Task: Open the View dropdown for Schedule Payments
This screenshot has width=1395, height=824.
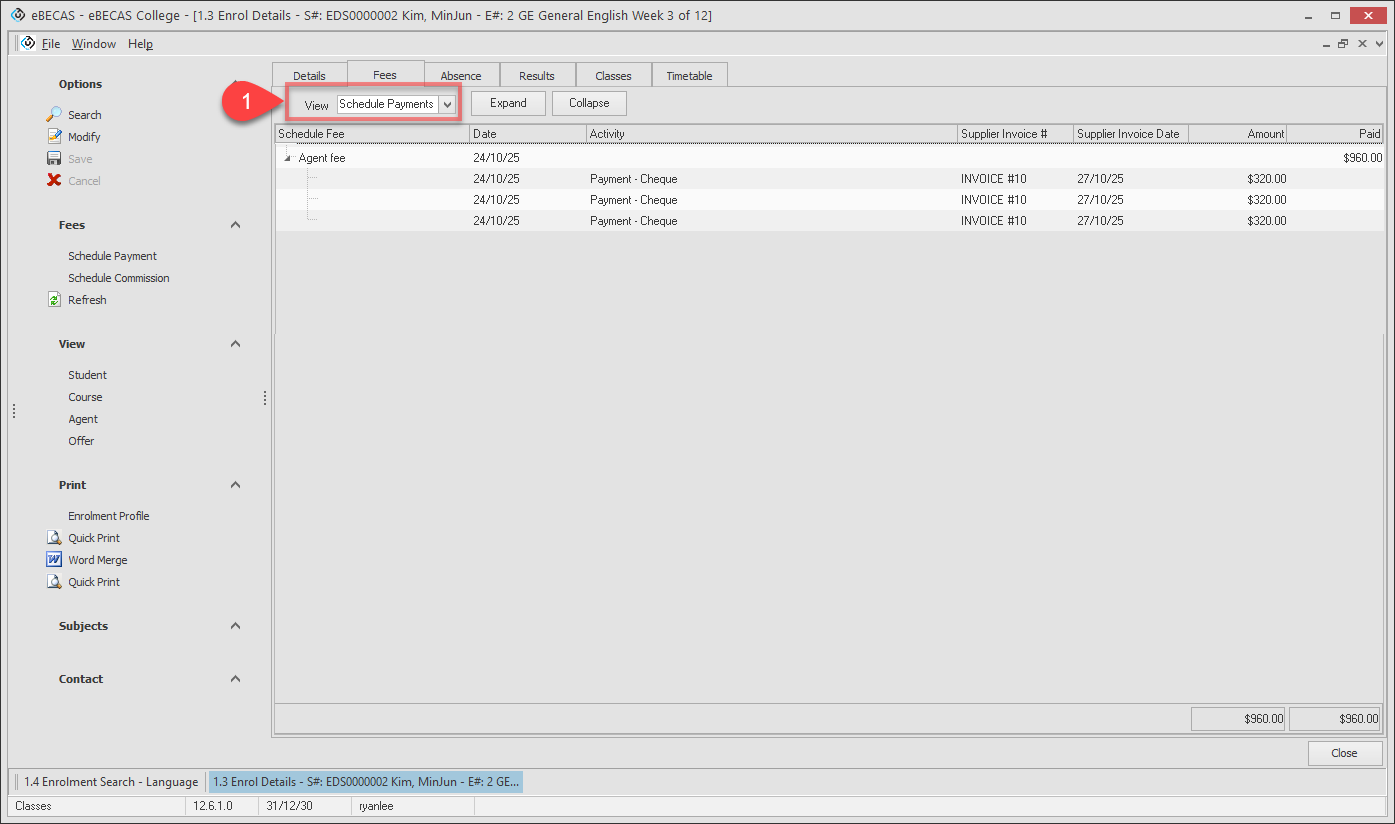Action: [447, 104]
